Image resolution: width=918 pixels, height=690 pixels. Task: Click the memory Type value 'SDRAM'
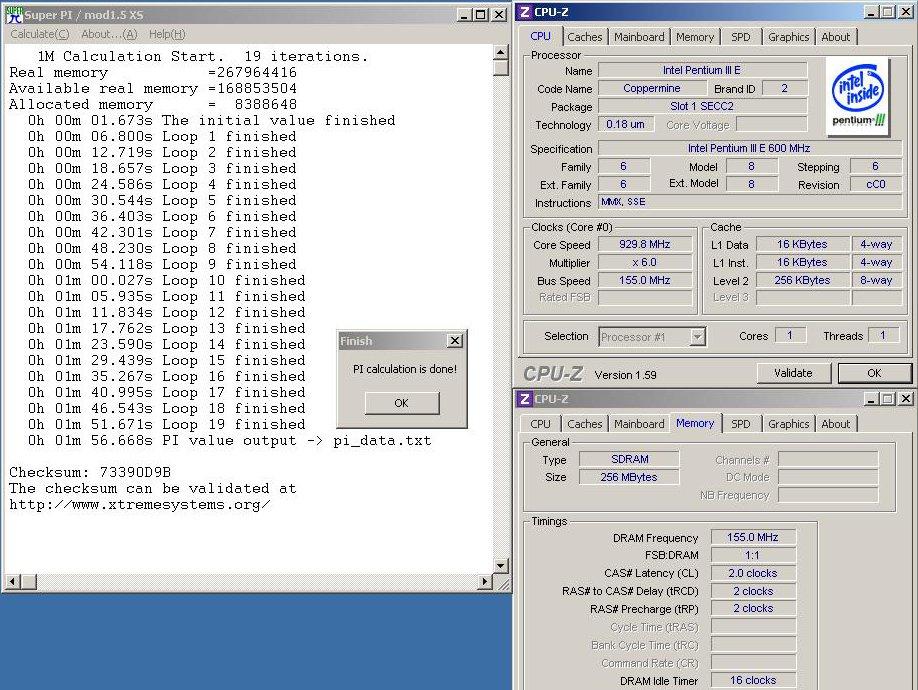[x=629, y=459]
